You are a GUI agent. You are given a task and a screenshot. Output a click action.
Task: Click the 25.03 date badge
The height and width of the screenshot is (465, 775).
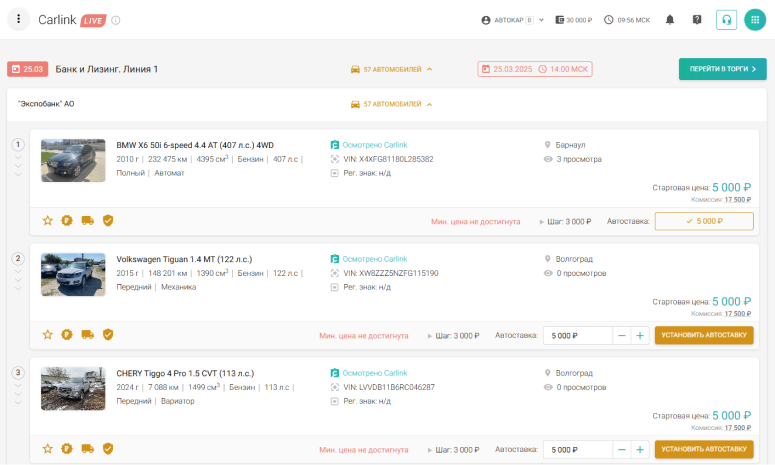(x=27, y=69)
